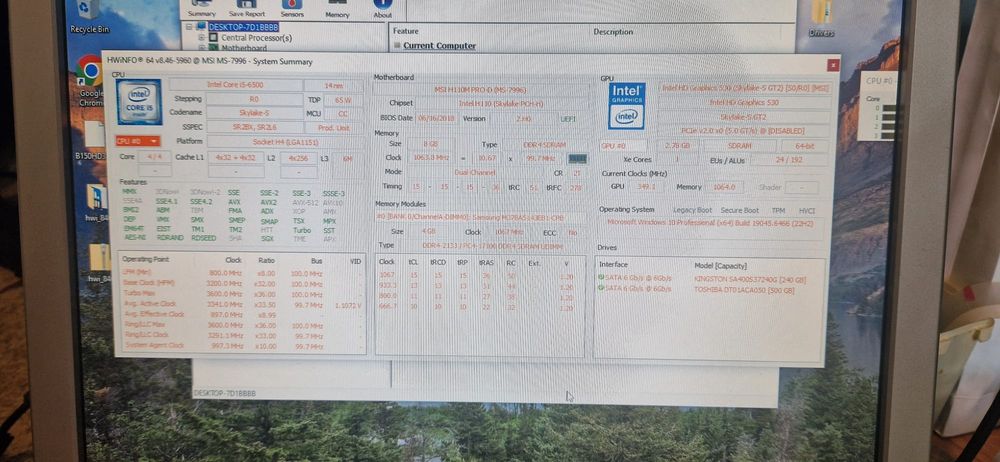
Task: Click the 8 GB memory size field
Action: 430,145
